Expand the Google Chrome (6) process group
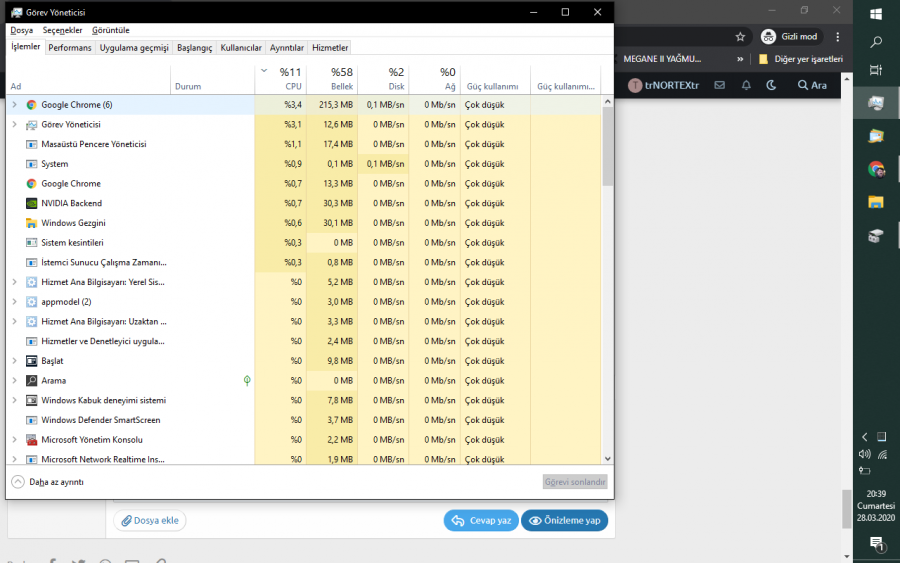This screenshot has height=563, width=900. click(x=14, y=105)
